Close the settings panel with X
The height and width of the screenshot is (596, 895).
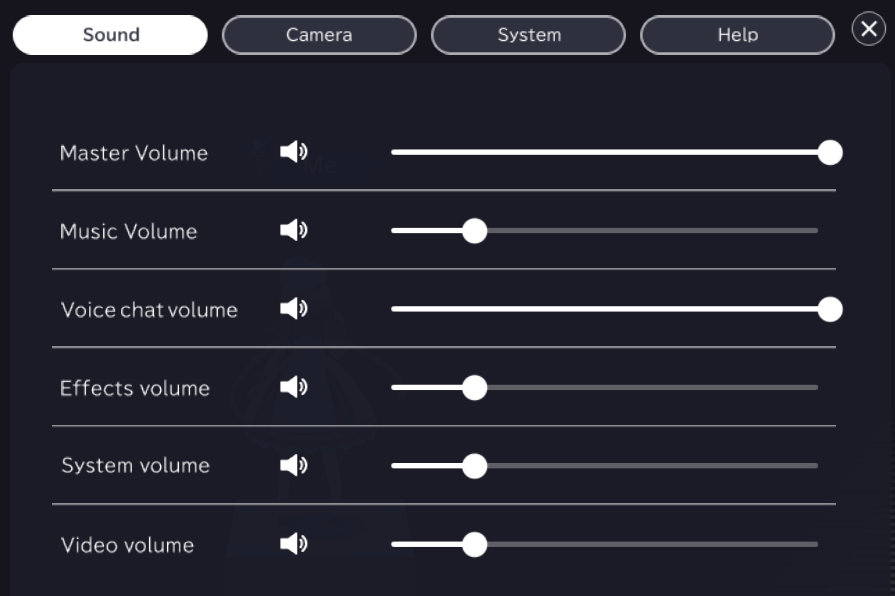tap(868, 29)
